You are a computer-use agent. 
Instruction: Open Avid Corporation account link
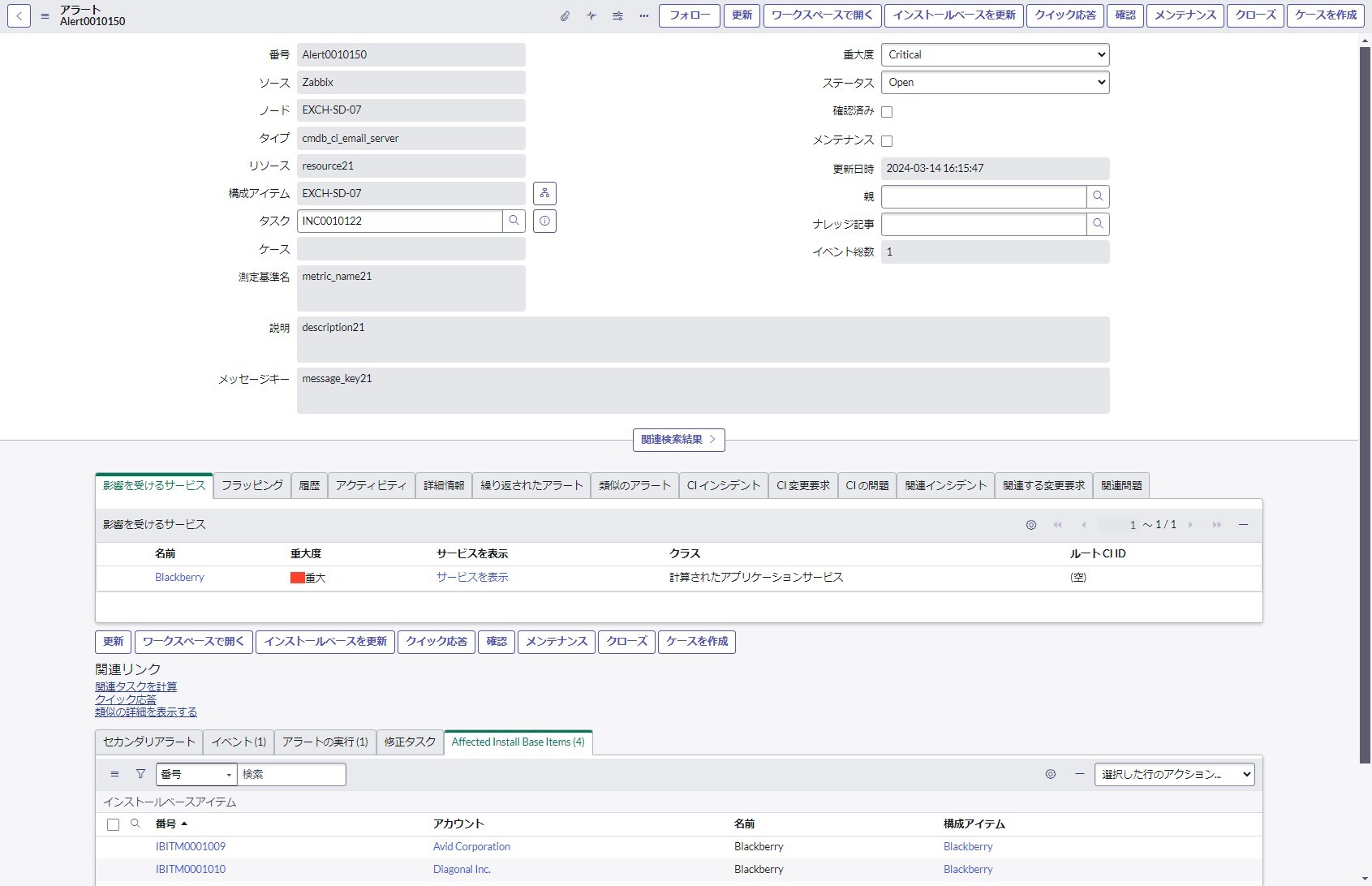[x=471, y=846]
